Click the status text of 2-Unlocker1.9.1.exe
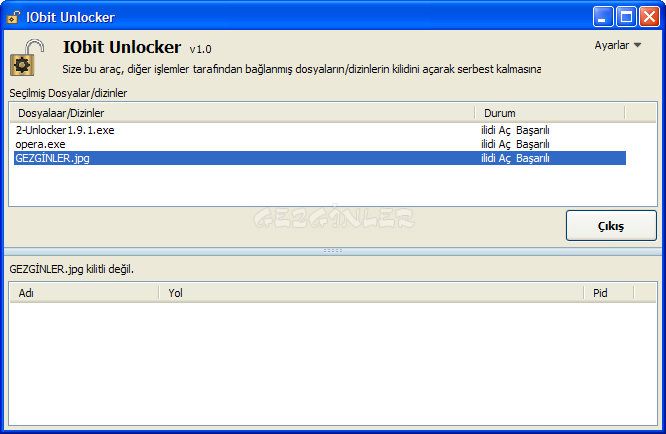This screenshot has width=666, height=434. pyautogui.click(x=515, y=130)
